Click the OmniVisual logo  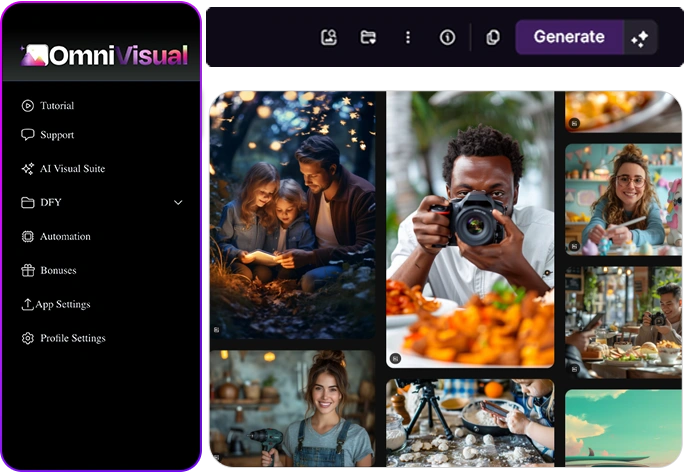coord(104,55)
